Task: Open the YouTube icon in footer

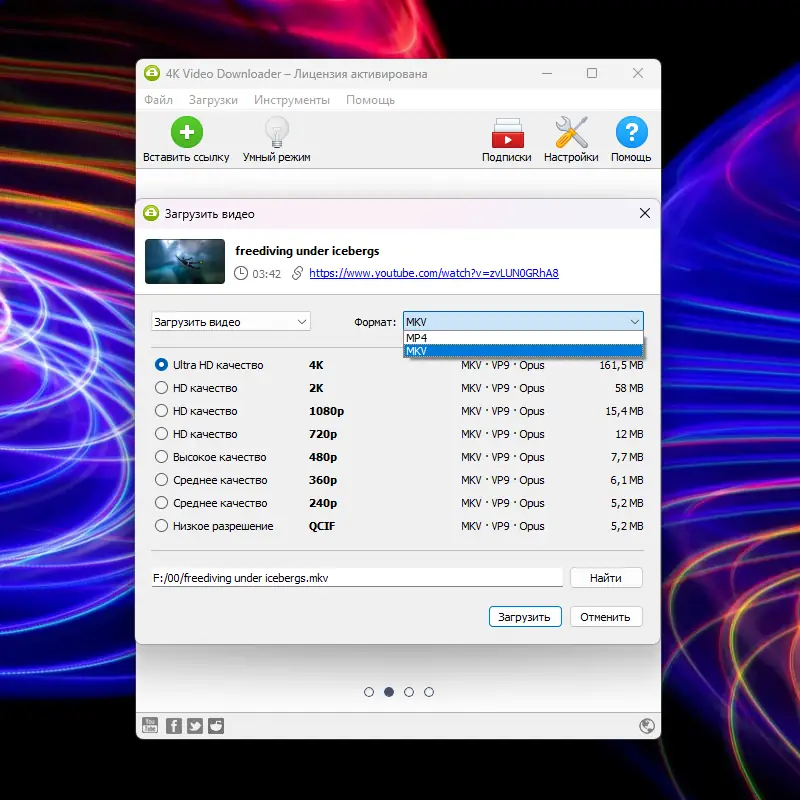Action: [x=150, y=725]
